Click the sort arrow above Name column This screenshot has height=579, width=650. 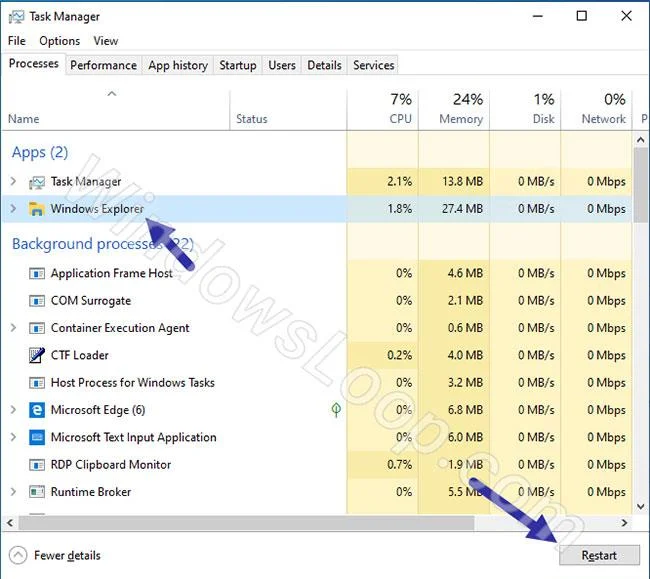[x=112, y=94]
